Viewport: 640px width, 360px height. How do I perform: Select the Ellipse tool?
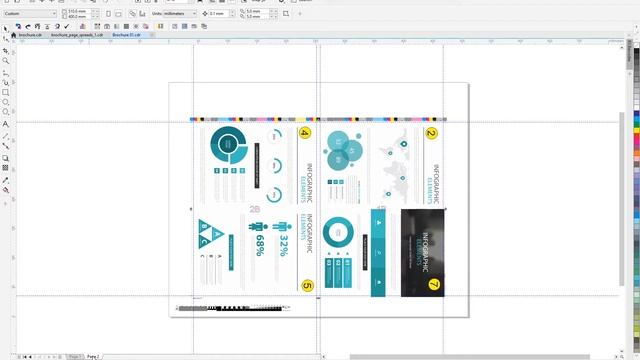coord(5,102)
